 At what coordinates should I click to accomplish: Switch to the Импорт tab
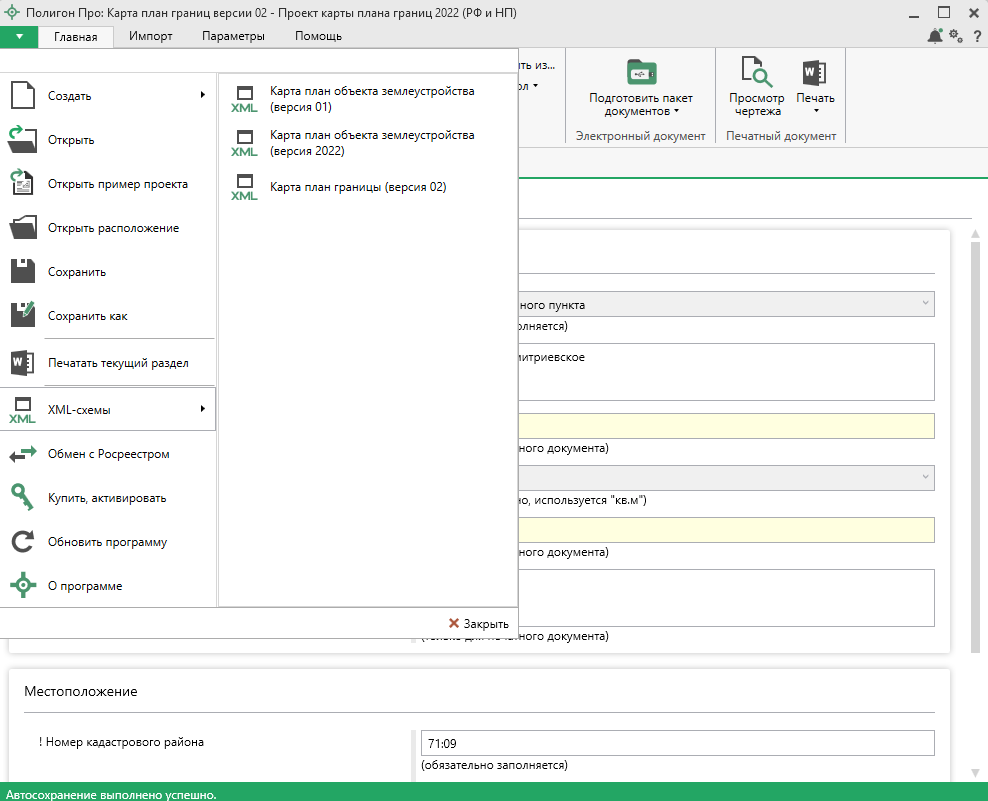151,36
